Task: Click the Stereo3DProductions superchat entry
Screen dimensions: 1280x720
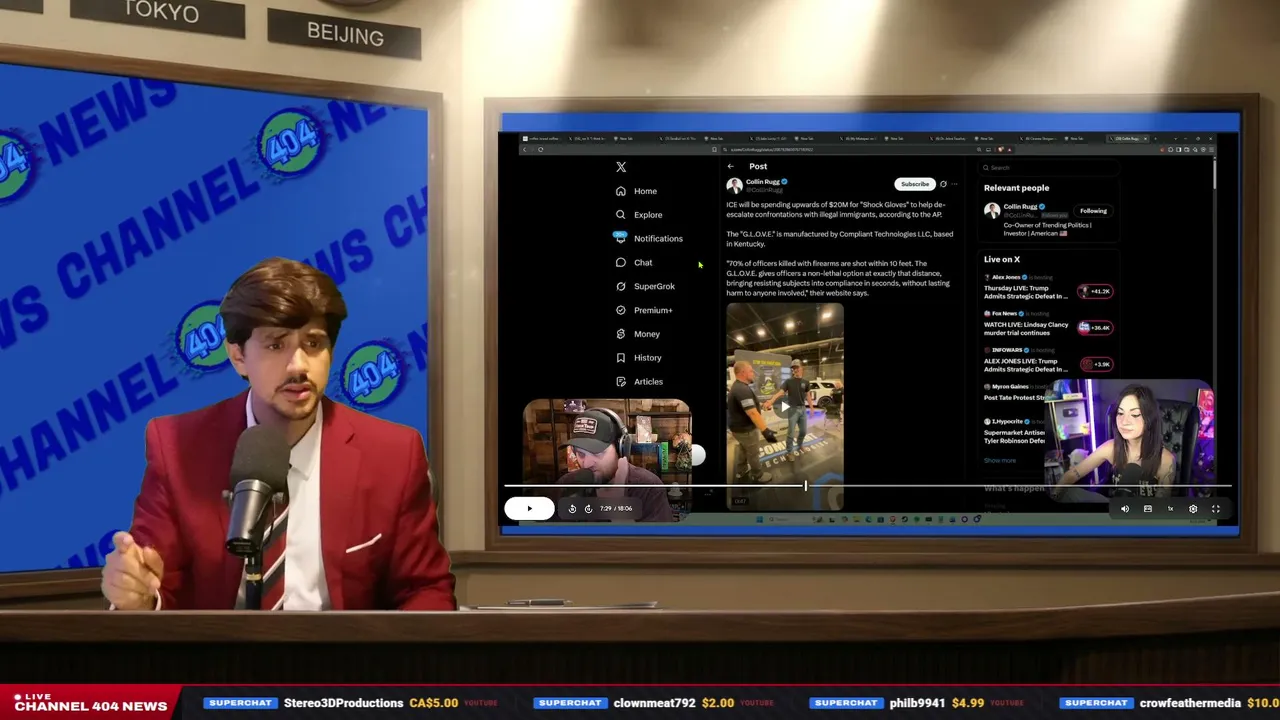Action: click(x=351, y=703)
